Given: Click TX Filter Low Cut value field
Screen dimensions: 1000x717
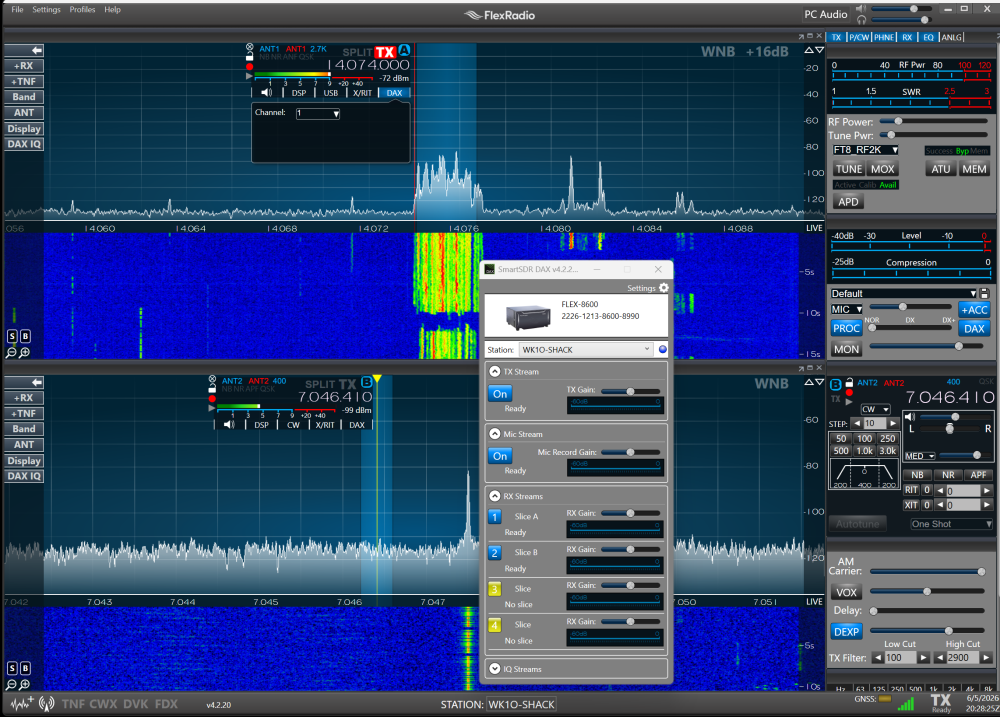Looking at the screenshot, I should click(901, 658).
